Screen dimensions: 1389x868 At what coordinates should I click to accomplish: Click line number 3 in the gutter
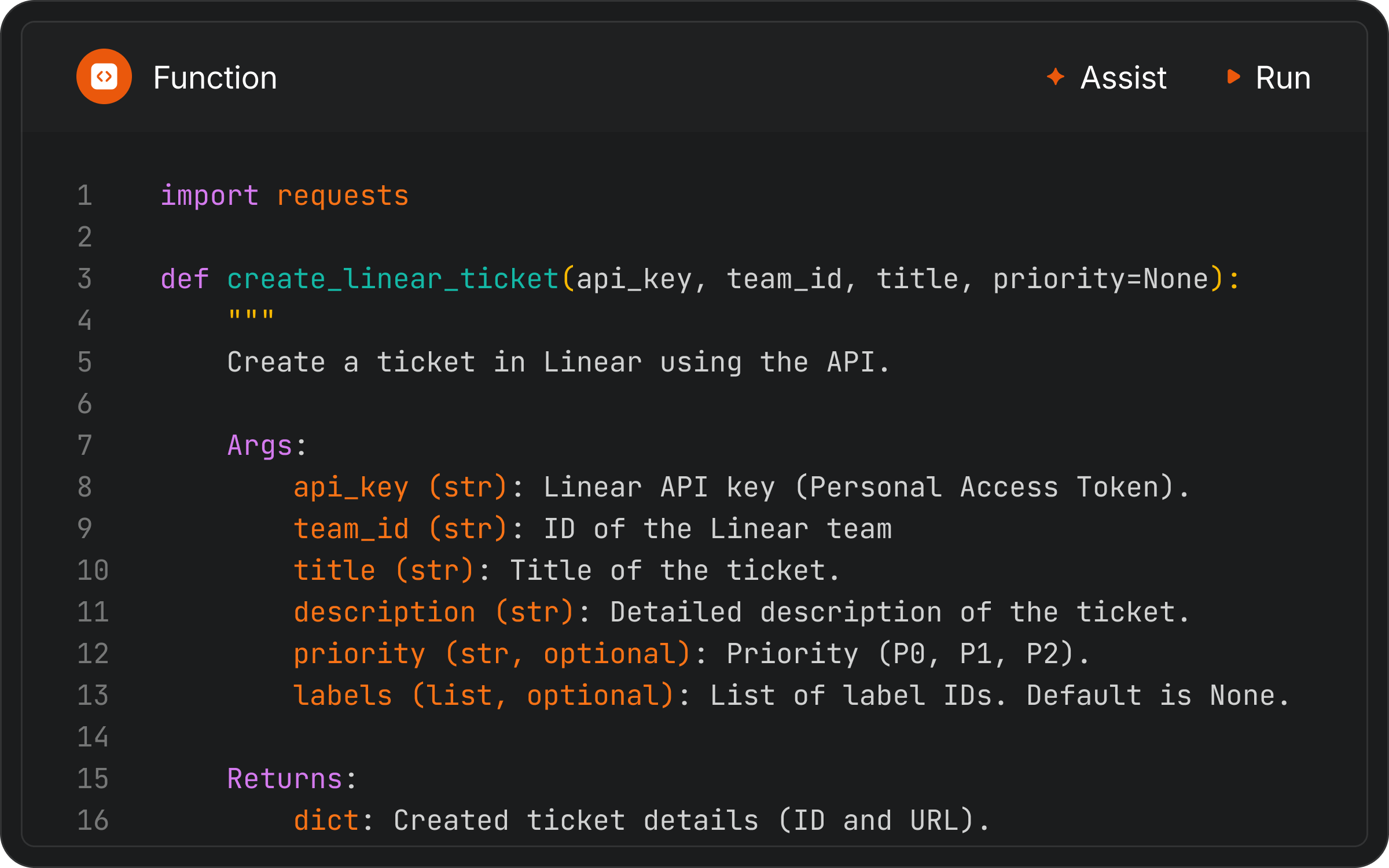84,279
